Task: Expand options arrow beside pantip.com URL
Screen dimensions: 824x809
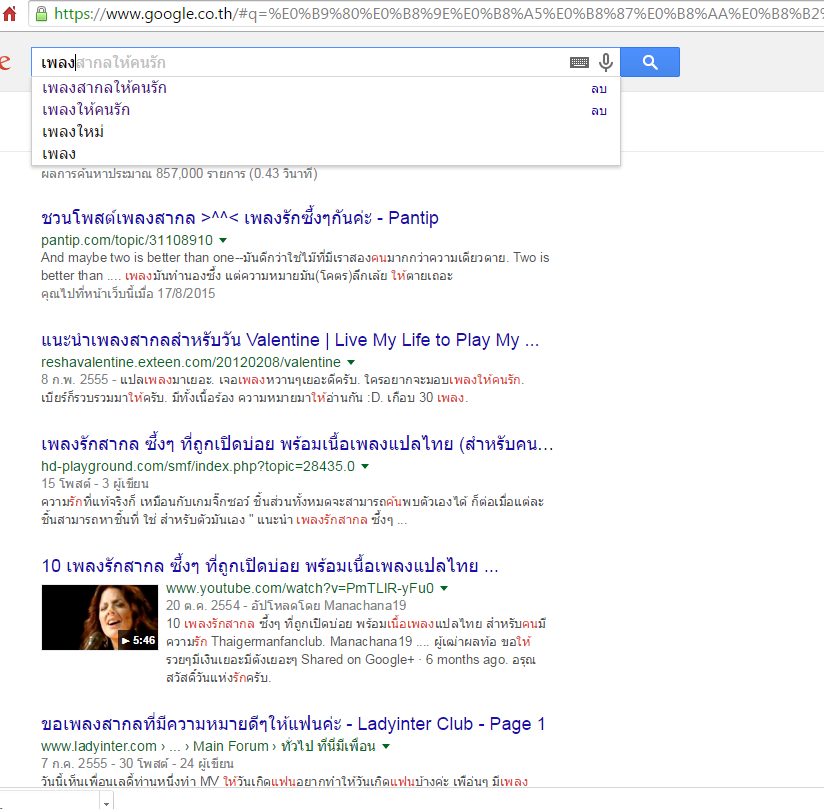Action: [x=223, y=240]
